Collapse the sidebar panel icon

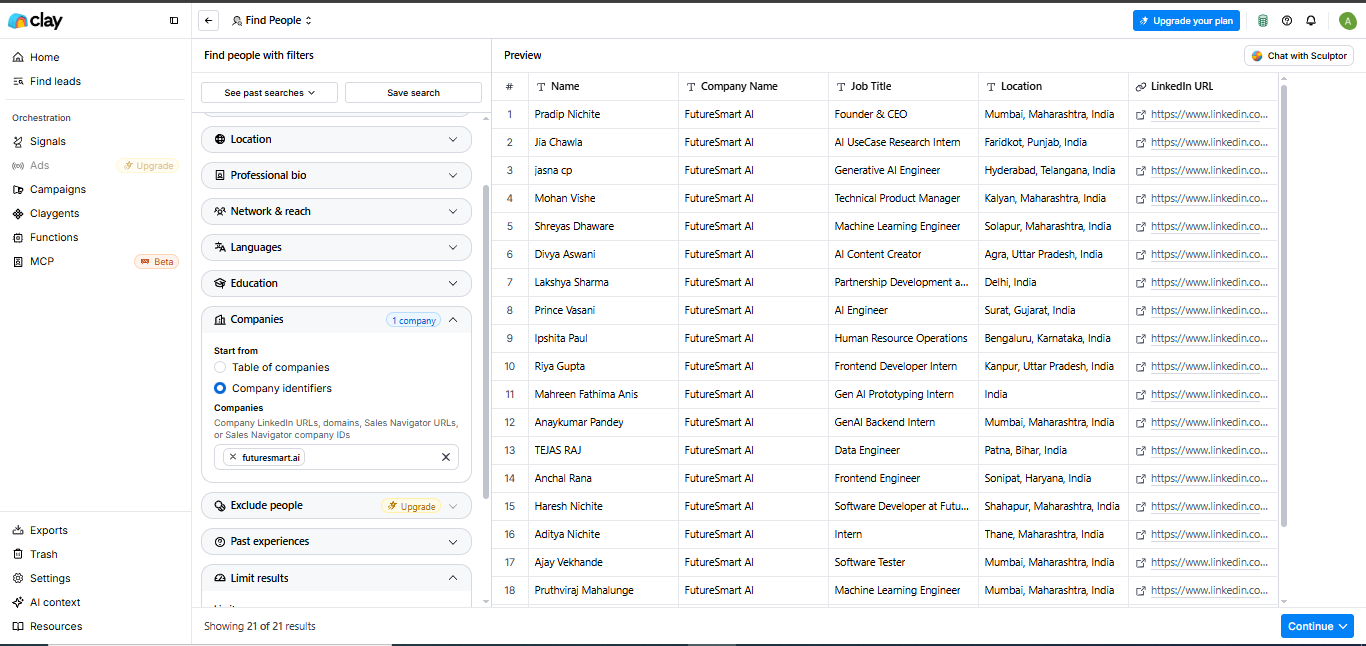pos(174,20)
